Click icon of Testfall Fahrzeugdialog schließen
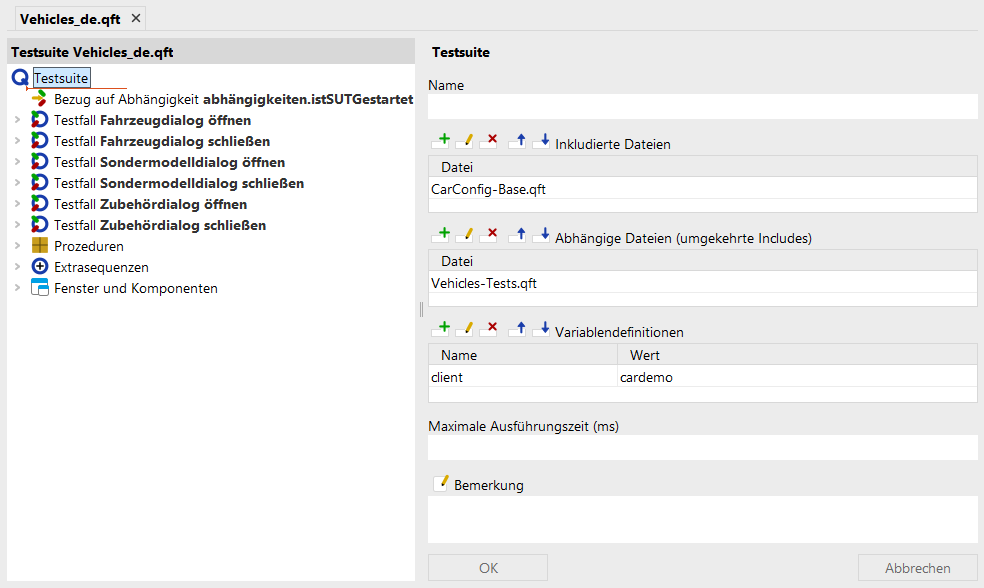The width and height of the screenshot is (984, 588). (40, 141)
